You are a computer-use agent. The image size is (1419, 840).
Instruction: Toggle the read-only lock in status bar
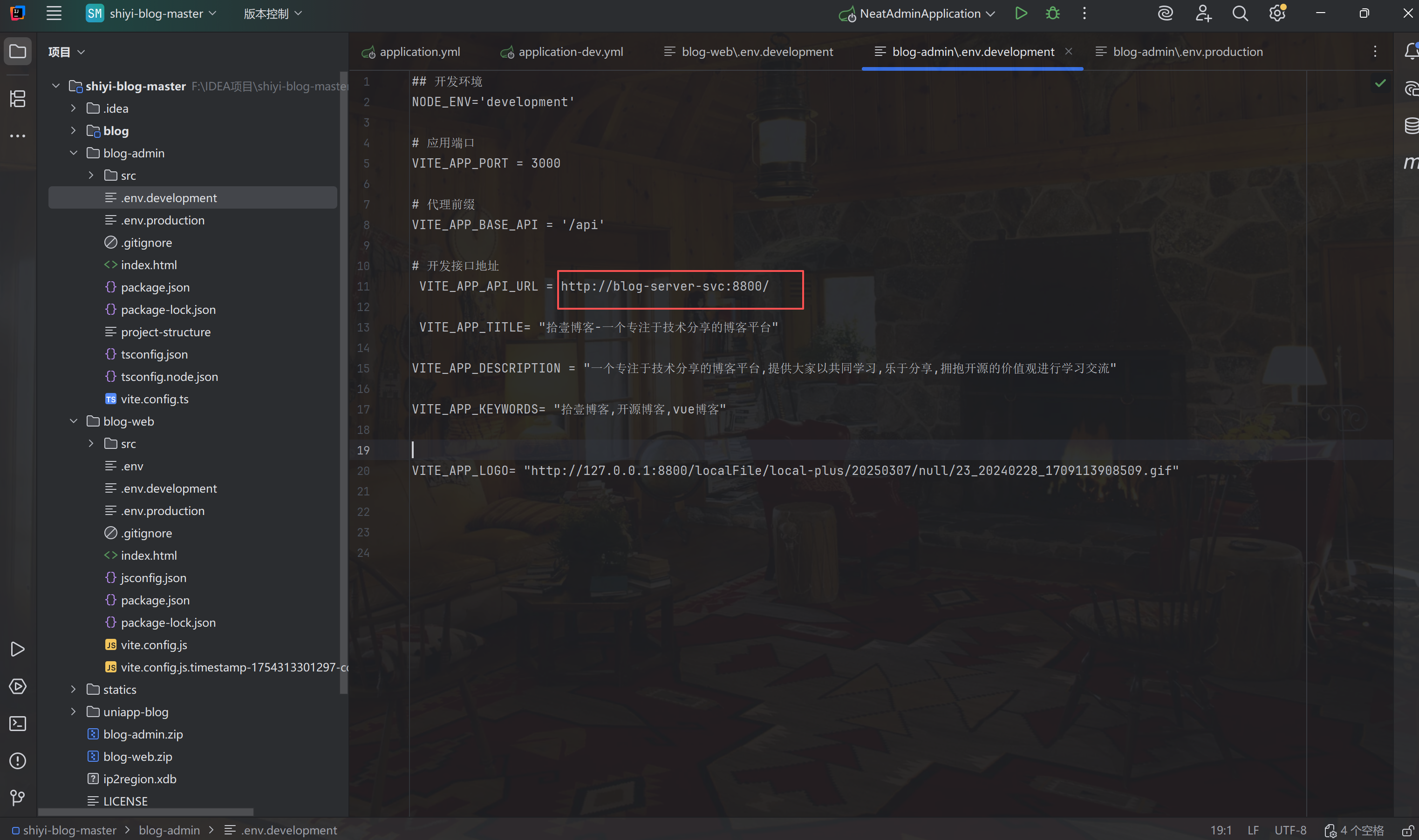pos(1408,830)
